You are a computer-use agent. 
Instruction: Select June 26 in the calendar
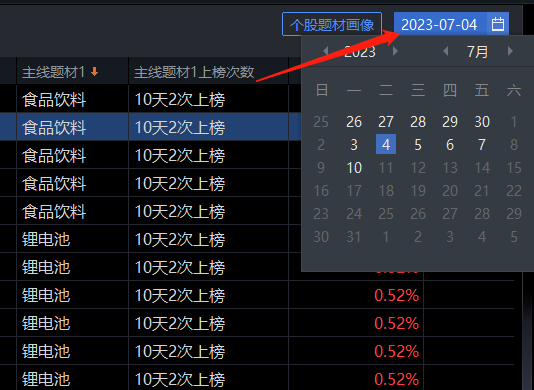coord(354,122)
